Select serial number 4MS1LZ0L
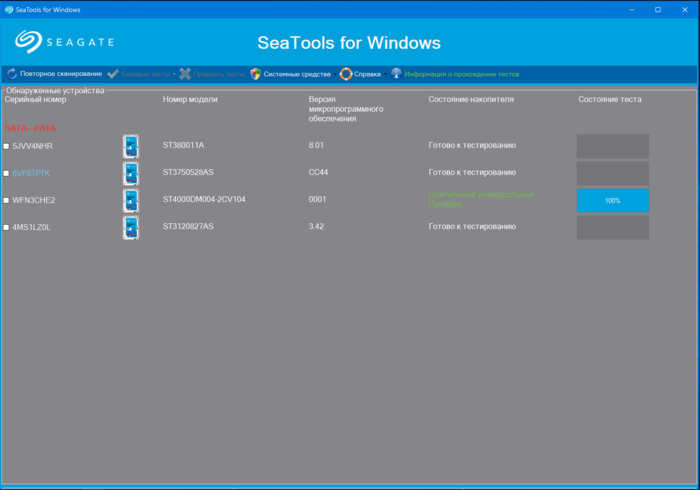Screen dimensions: 700x490 point(31,227)
